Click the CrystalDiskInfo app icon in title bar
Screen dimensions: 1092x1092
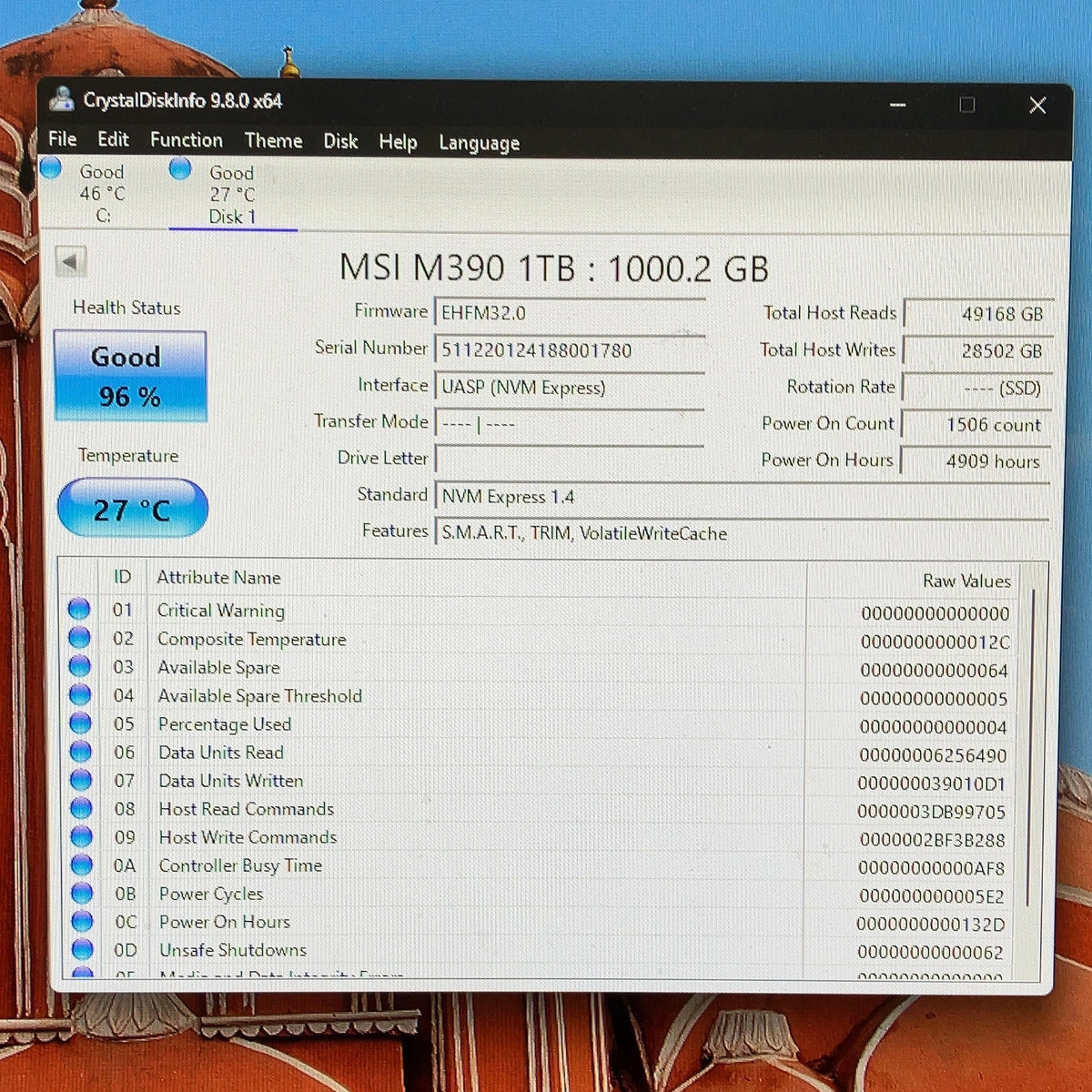pos(62,98)
